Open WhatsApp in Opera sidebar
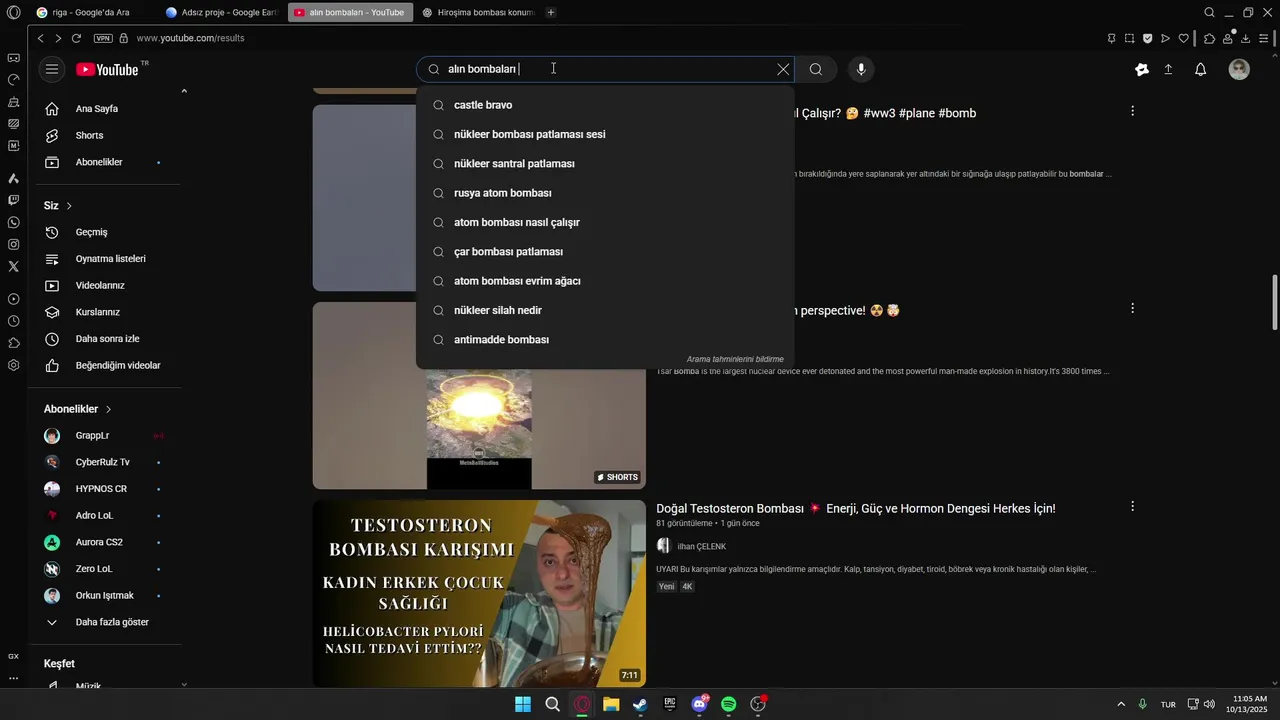 tap(13, 222)
